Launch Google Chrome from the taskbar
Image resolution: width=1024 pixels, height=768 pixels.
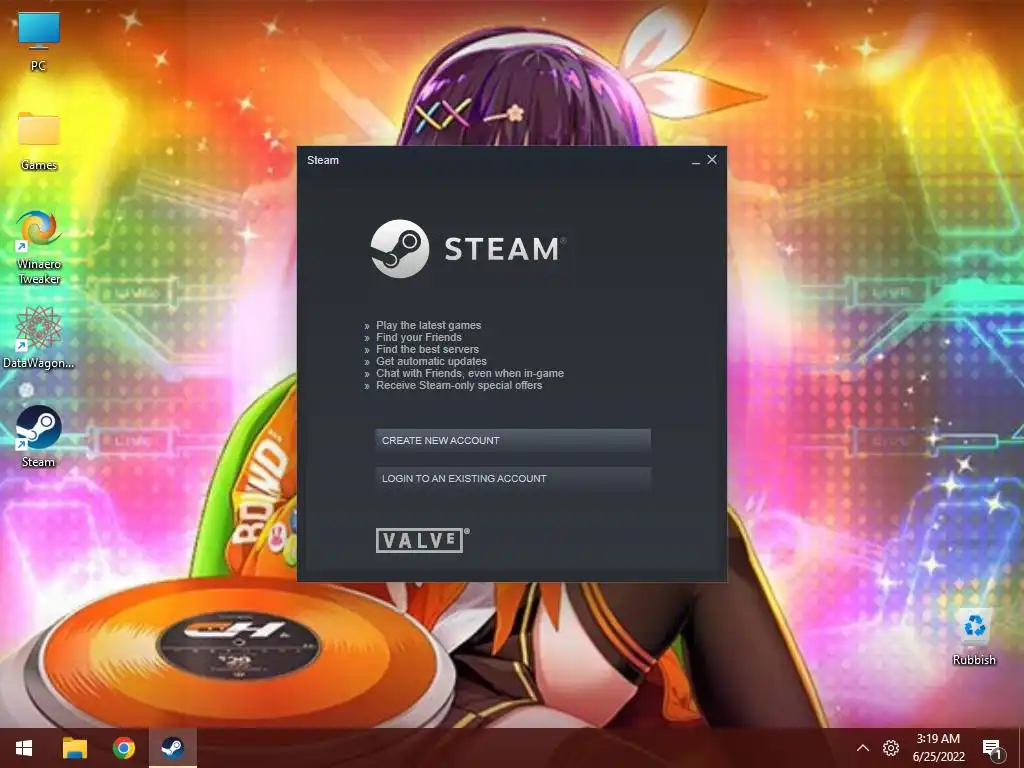[x=123, y=748]
